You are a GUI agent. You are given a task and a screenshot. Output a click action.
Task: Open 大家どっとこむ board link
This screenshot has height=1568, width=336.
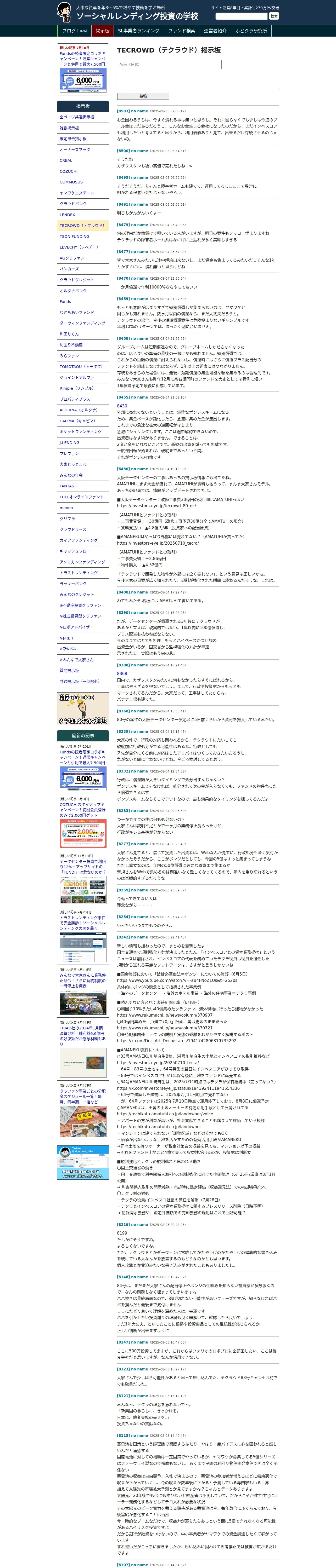coord(83,464)
